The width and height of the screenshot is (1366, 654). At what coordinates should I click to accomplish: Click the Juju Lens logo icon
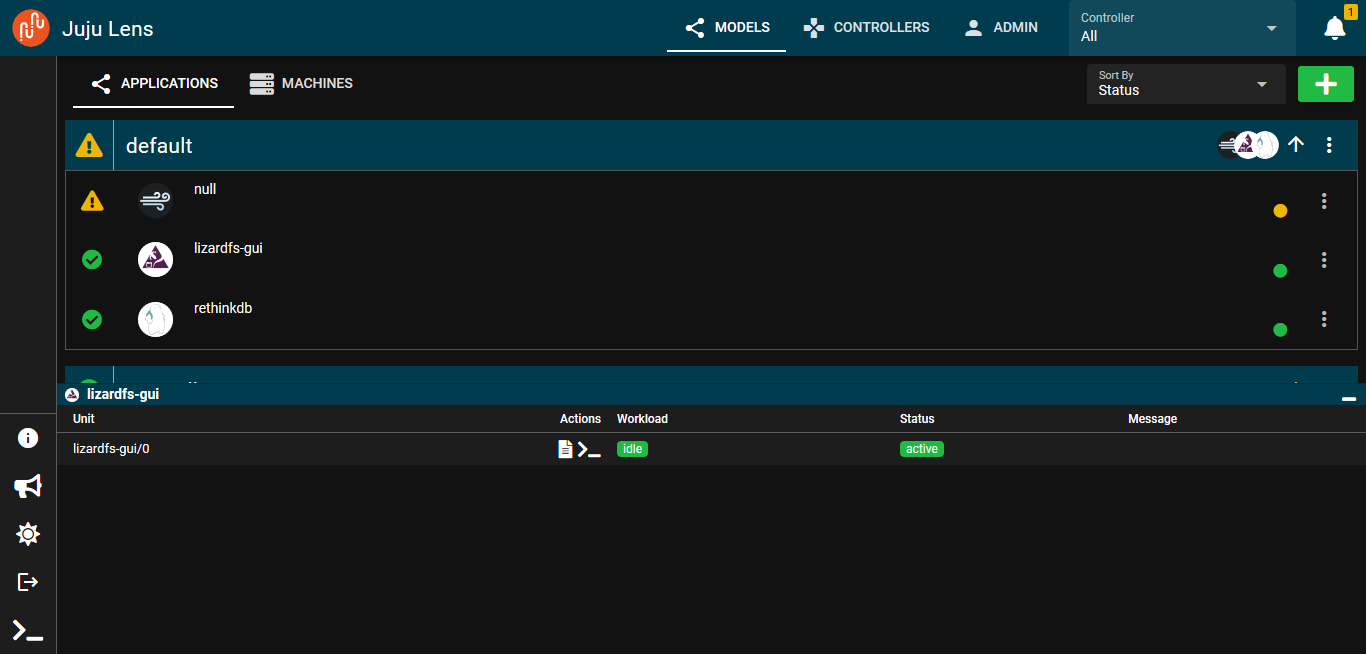click(31, 28)
